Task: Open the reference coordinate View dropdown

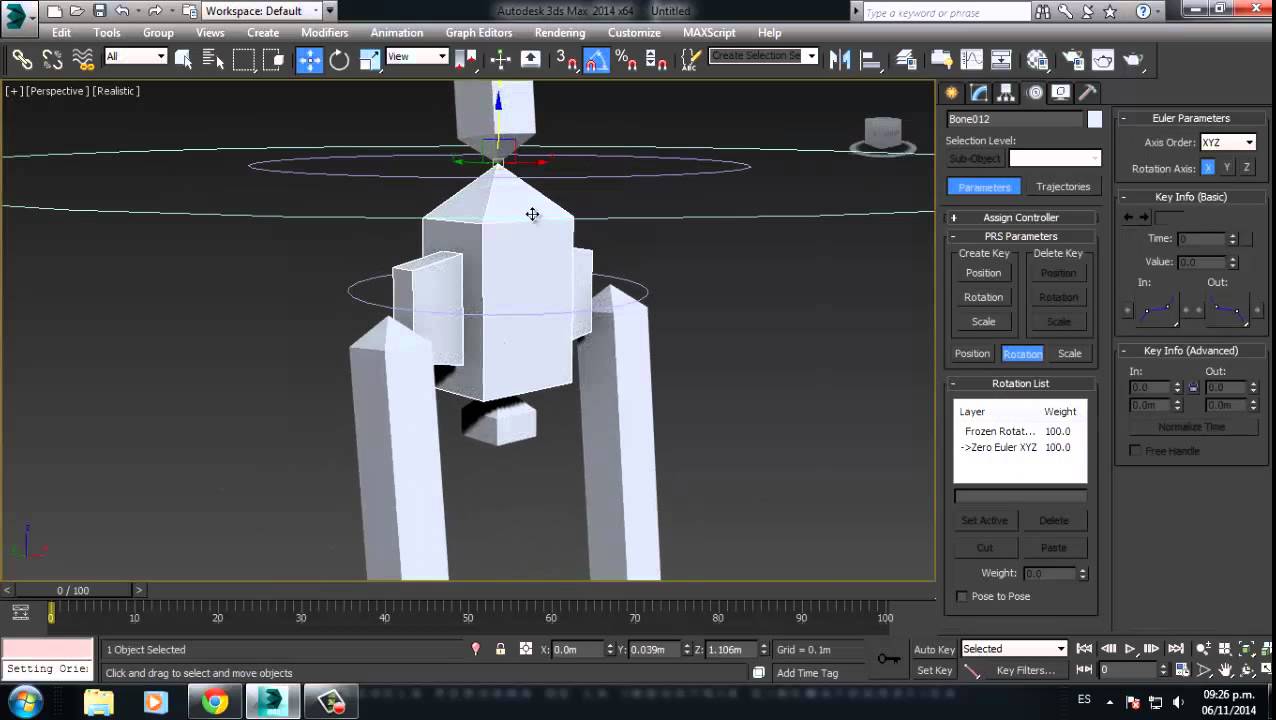Action: (416, 57)
